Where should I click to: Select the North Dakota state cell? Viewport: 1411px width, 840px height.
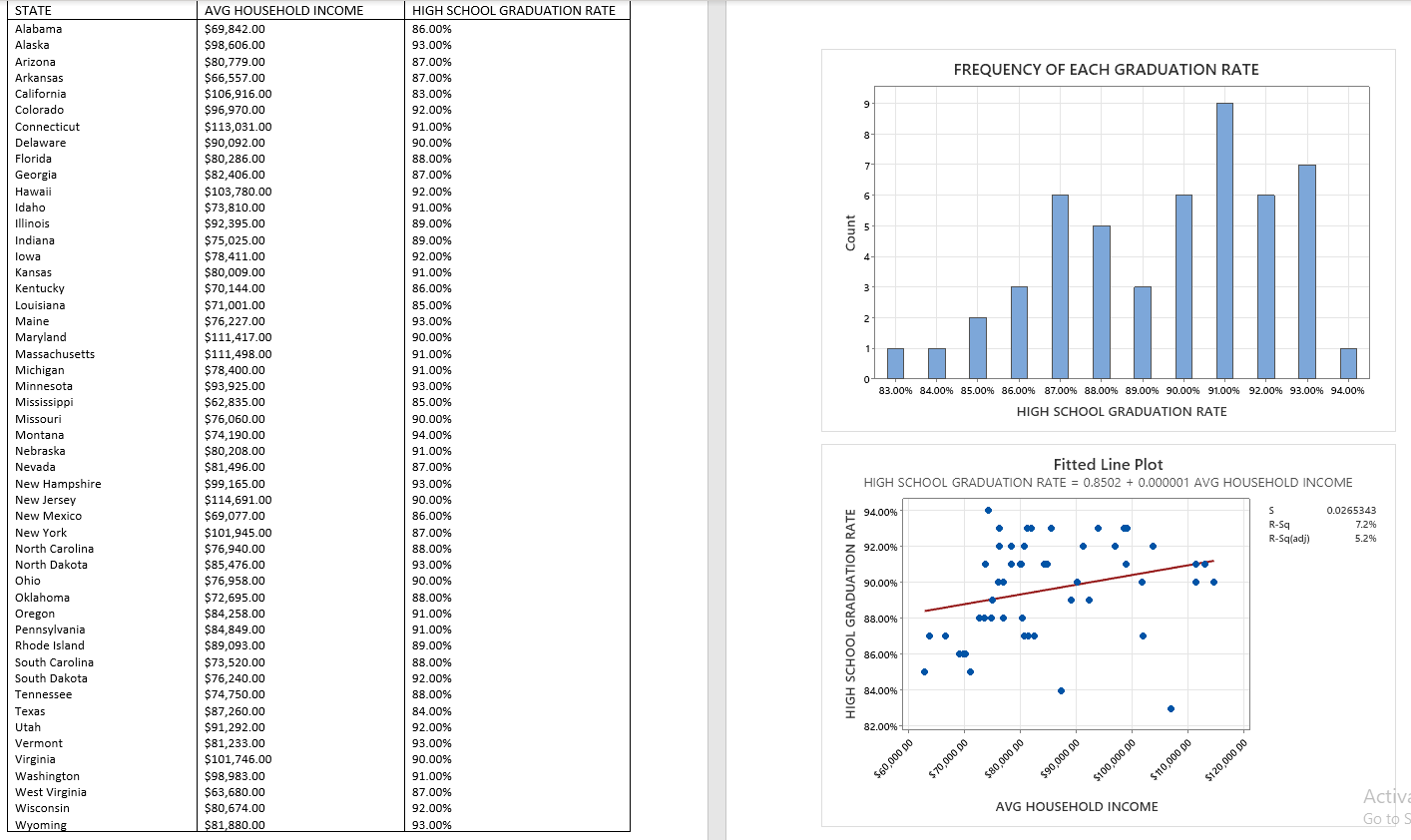tap(52, 565)
